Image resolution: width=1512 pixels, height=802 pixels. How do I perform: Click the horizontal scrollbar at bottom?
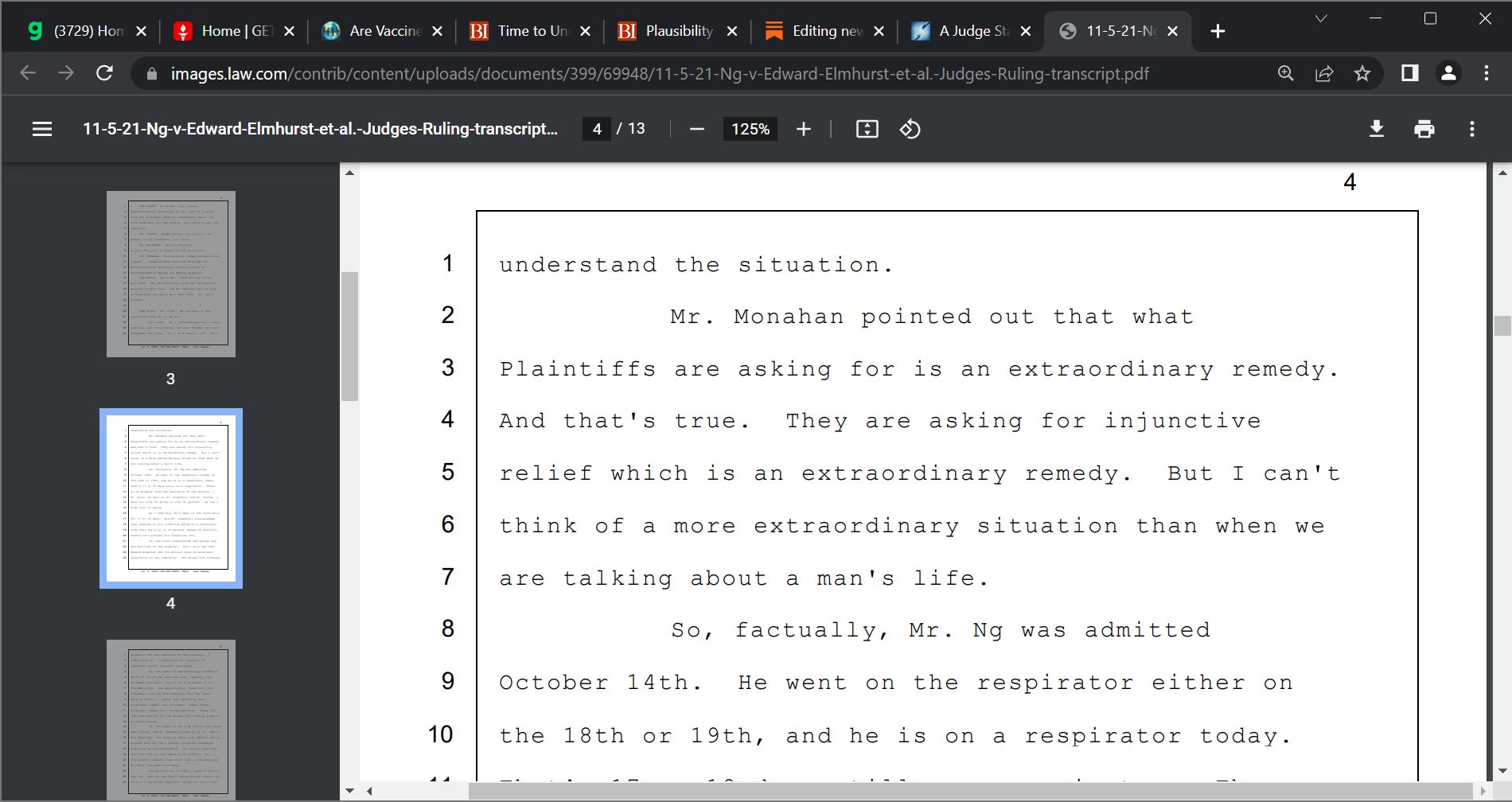pos(971,791)
